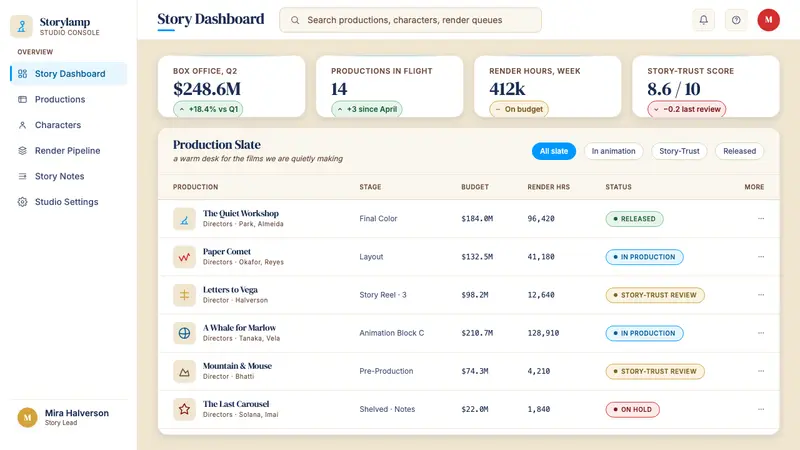Click A Whale for Marlow IN PRODUCTION status
This screenshot has width=800, height=450.
[644, 333]
